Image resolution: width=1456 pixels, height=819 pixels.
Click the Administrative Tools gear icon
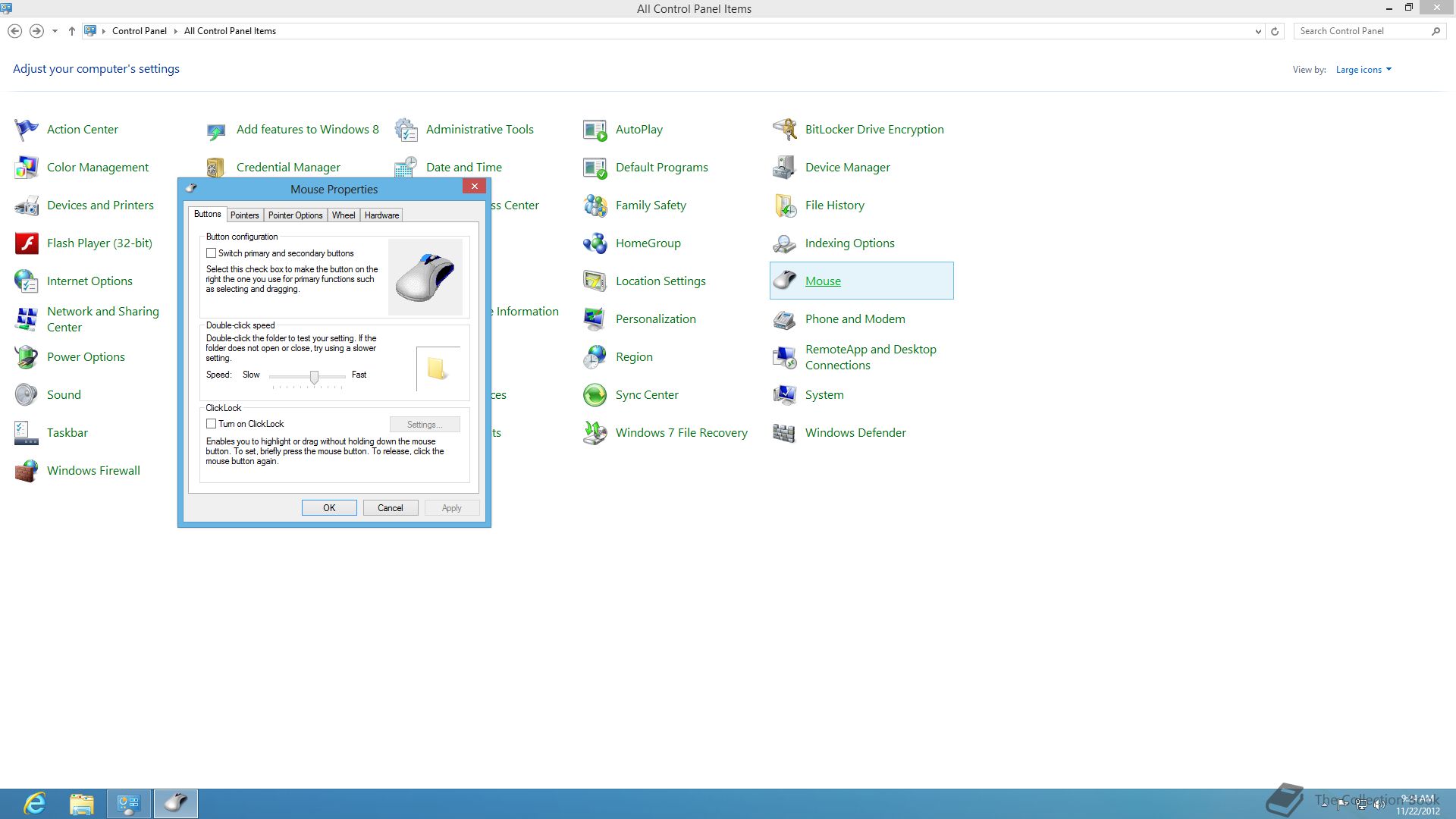[406, 130]
